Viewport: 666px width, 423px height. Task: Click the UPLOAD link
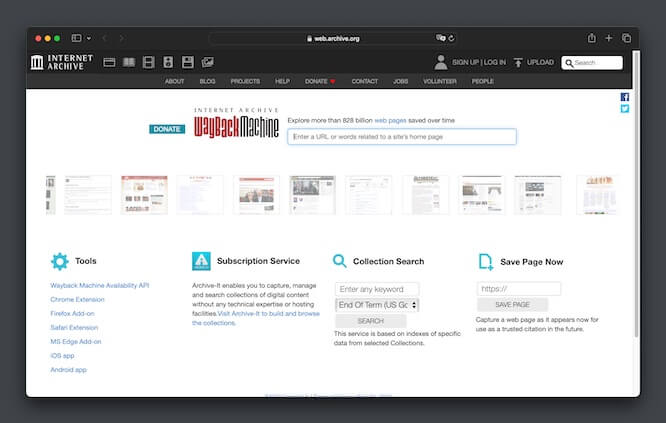pos(540,62)
